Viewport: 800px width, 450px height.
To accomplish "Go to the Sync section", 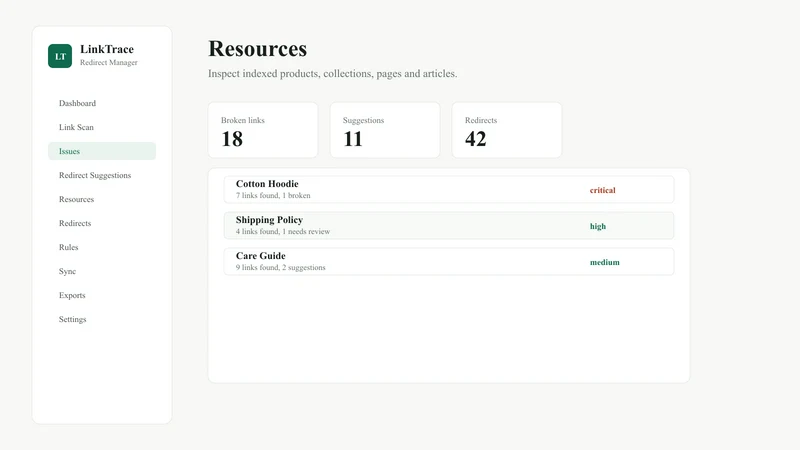I will [102, 271].
